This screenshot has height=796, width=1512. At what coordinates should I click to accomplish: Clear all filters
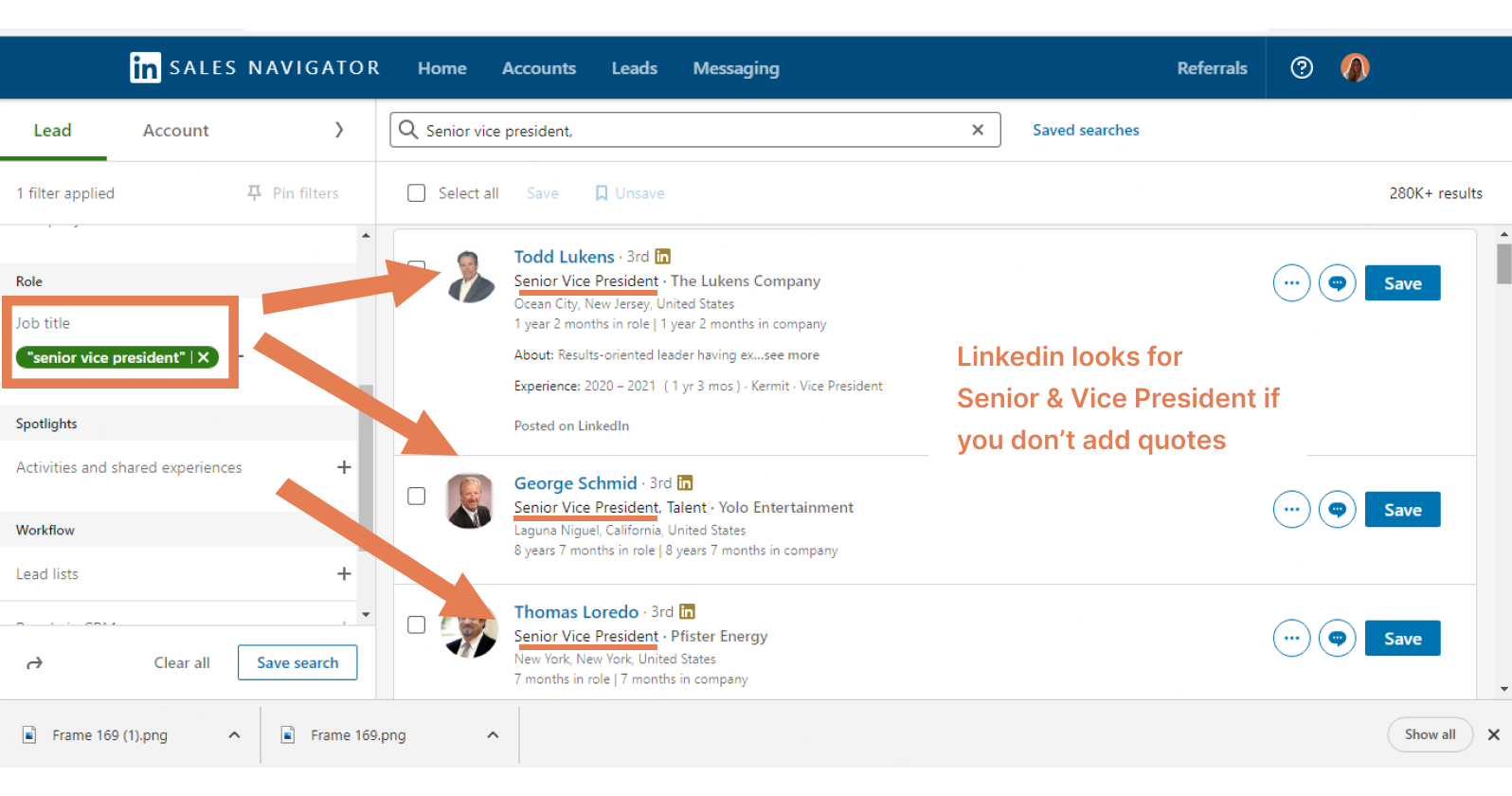[182, 662]
